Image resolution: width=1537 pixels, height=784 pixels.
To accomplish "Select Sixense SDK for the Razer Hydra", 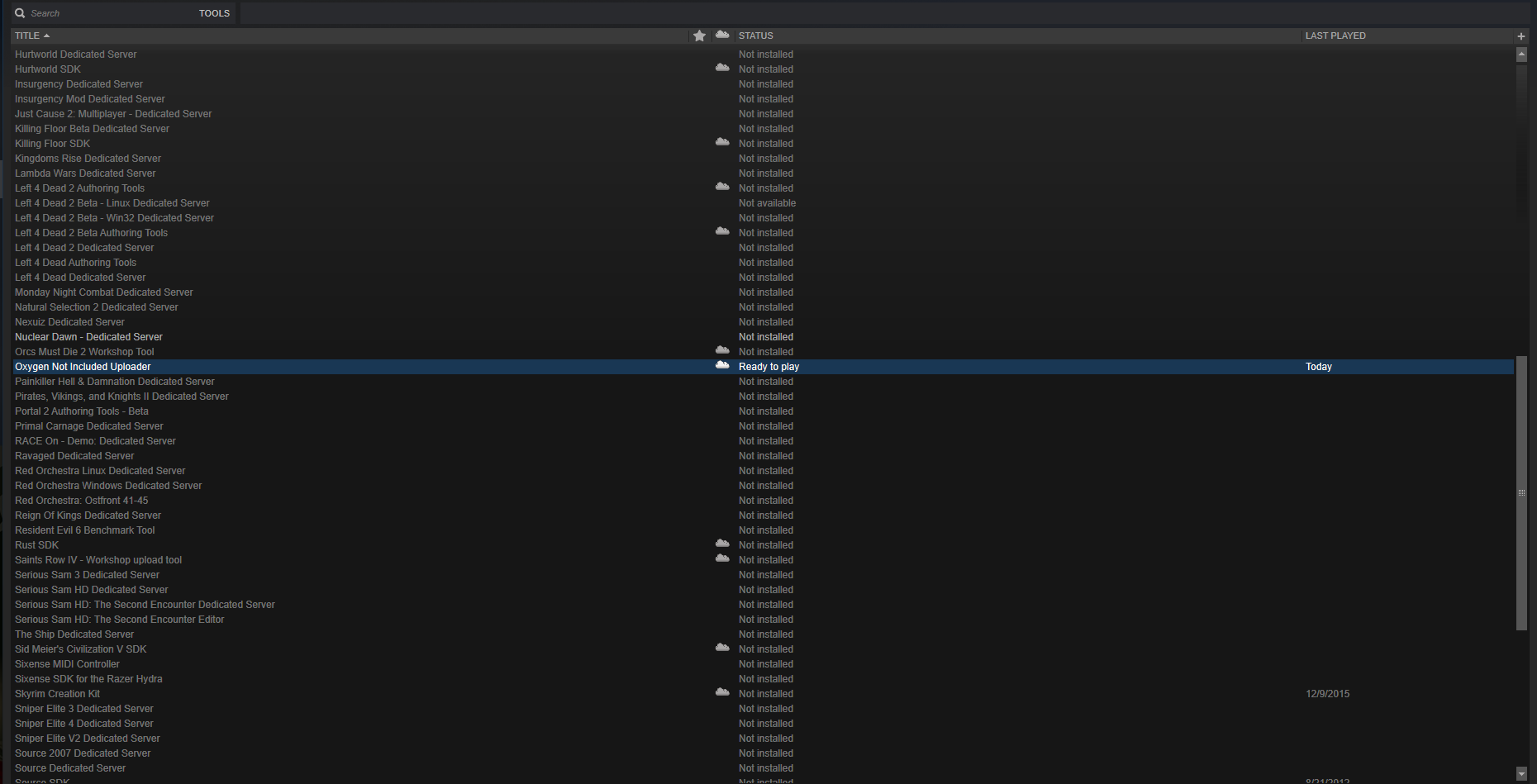I will pyautogui.click(x=88, y=679).
